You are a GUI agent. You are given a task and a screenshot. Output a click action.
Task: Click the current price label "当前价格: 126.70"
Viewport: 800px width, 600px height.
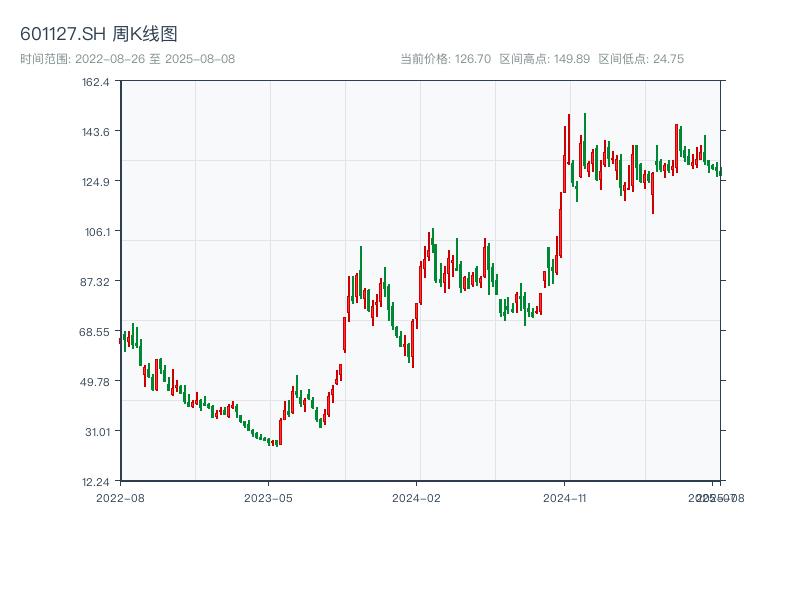click(445, 59)
